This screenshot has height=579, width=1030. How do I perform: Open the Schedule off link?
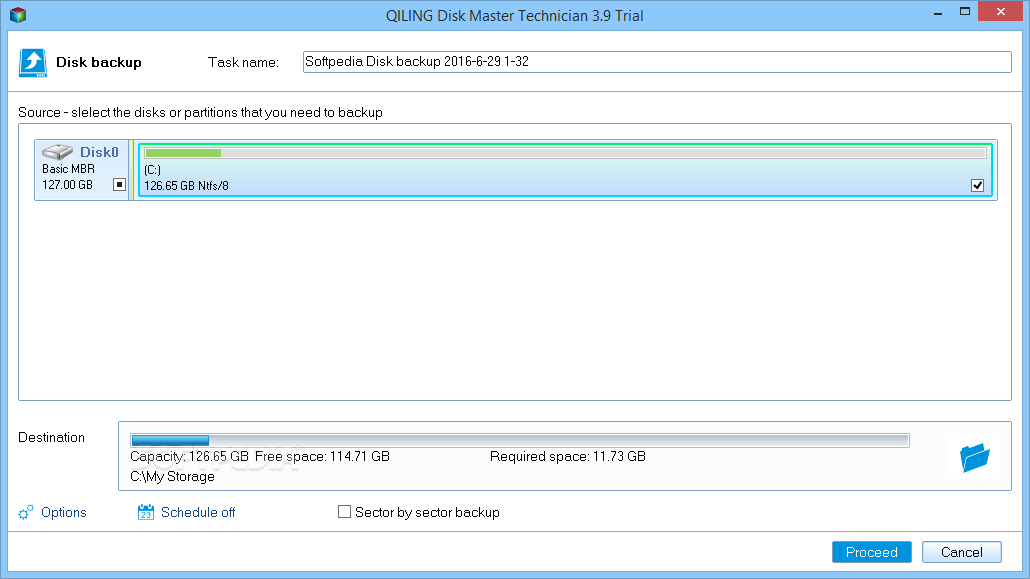click(198, 513)
